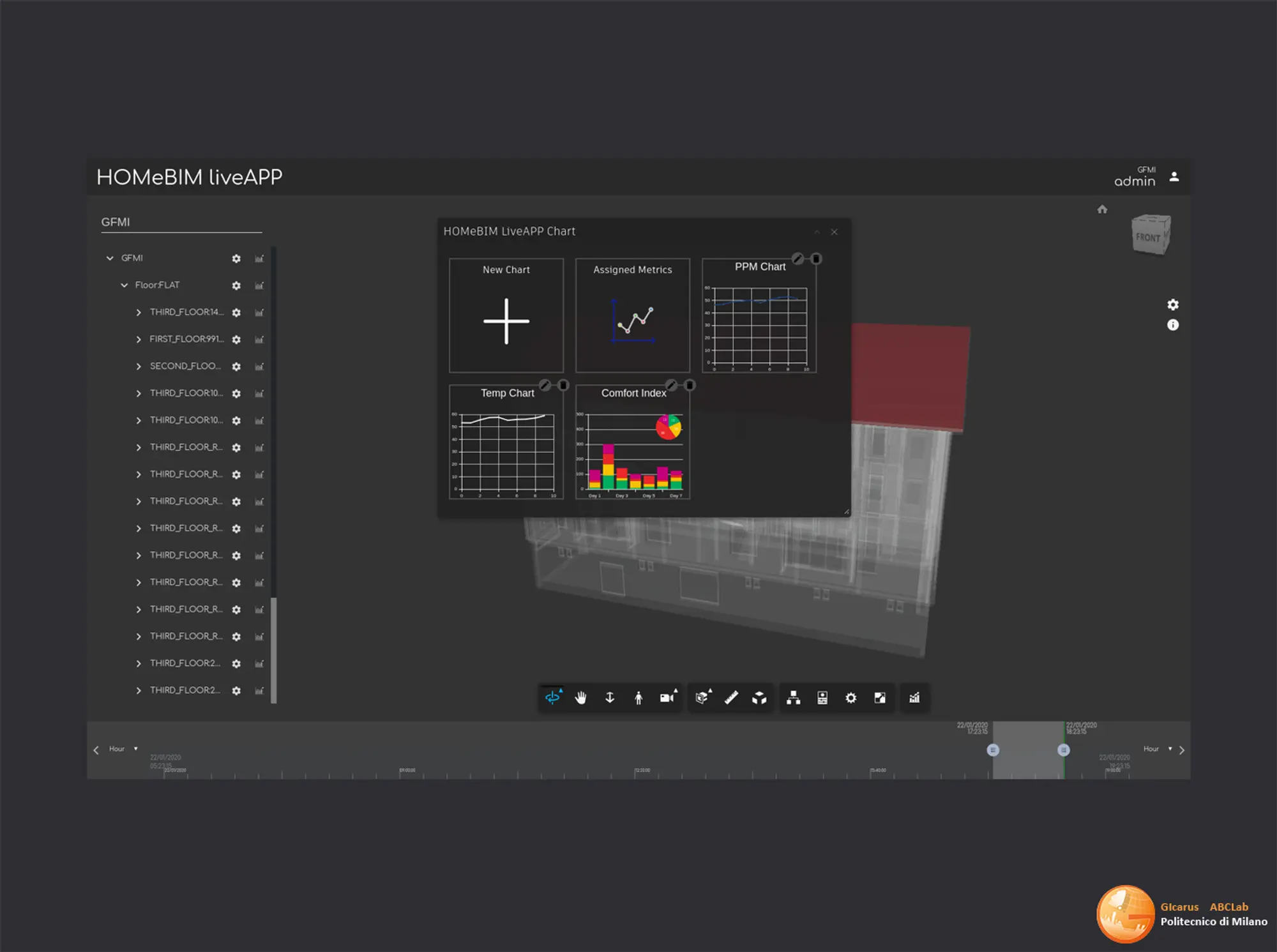Screen dimensions: 1277x952
Task: Open the Assigned Metrics tile
Action: point(632,315)
